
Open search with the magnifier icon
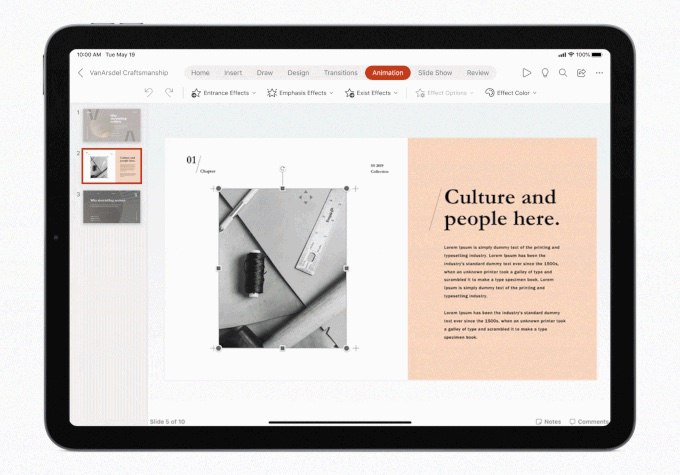(563, 73)
